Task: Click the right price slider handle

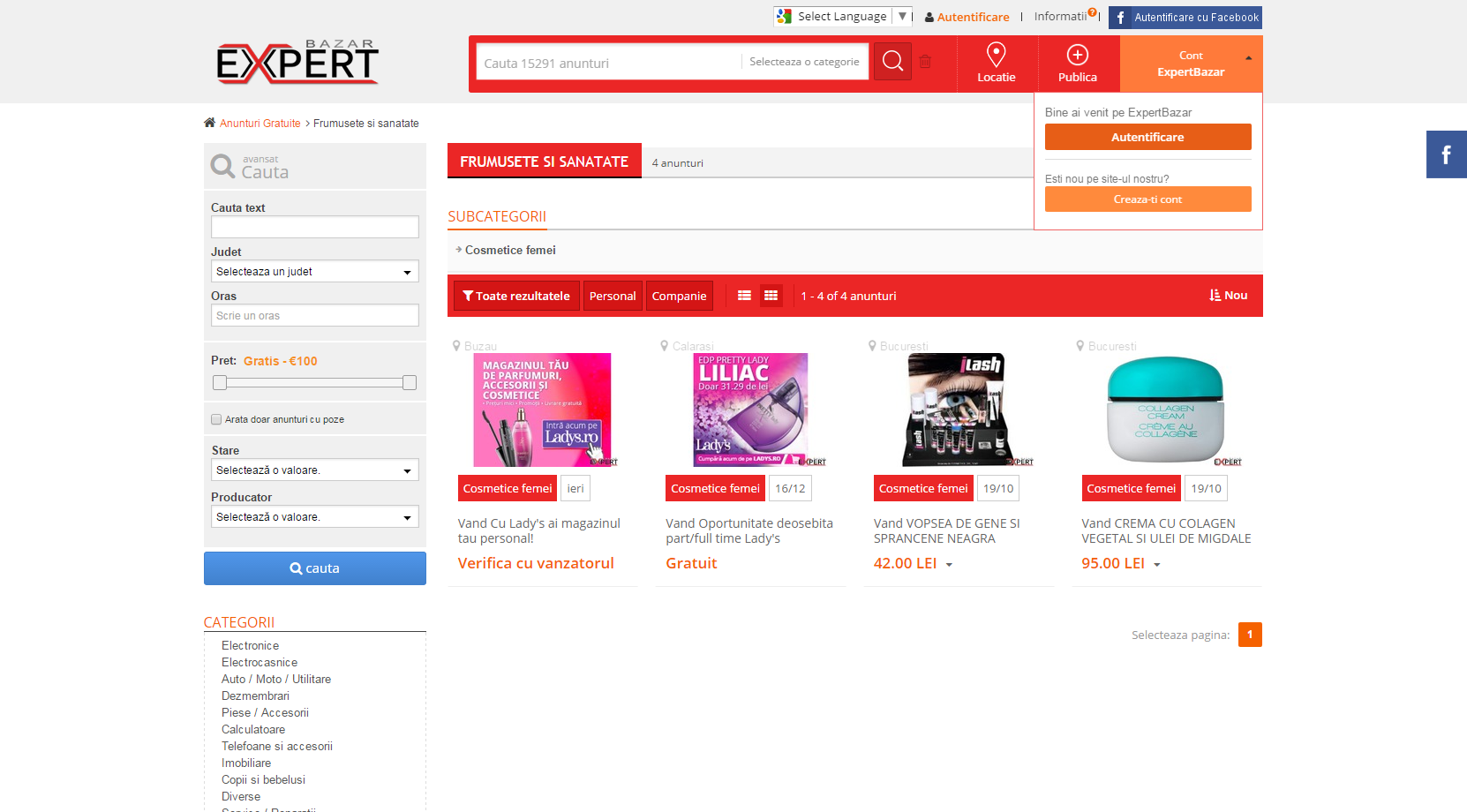Action: (x=410, y=382)
